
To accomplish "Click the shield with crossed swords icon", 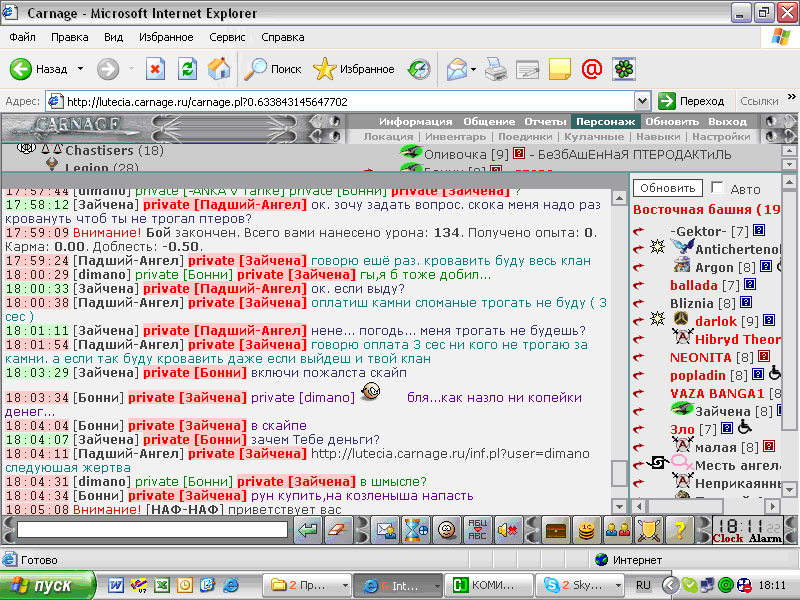I will (x=648, y=530).
